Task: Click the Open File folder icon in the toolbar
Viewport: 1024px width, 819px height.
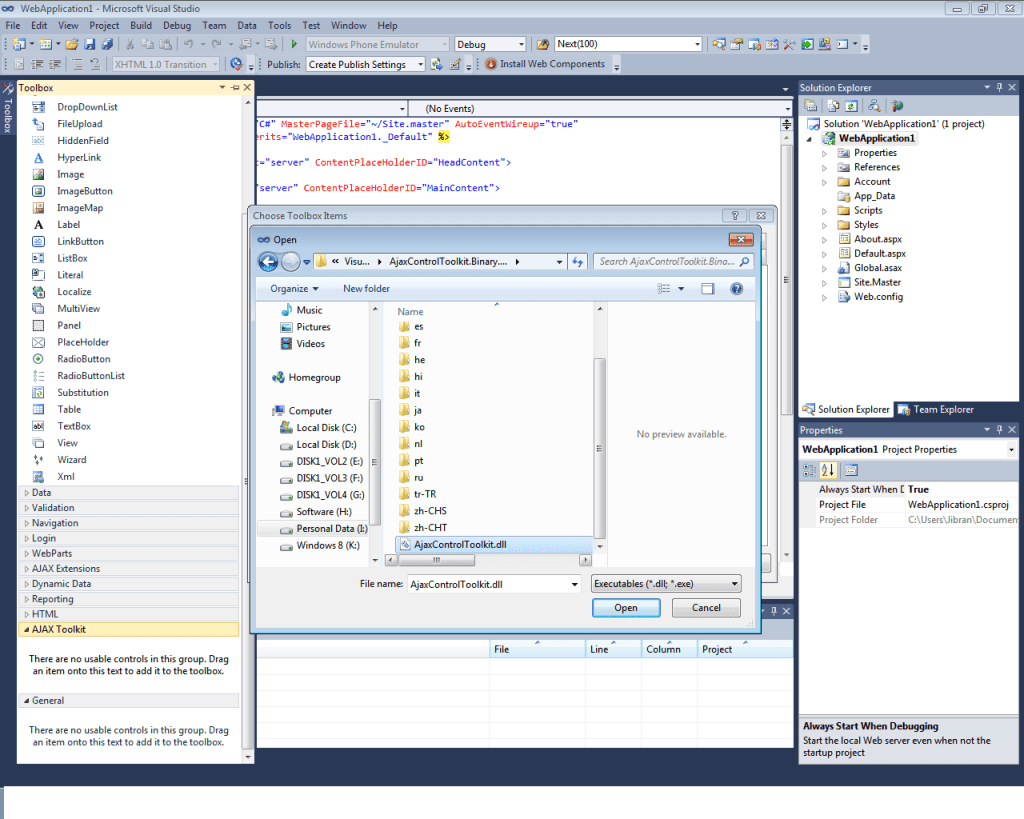Action: pyautogui.click(x=72, y=44)
